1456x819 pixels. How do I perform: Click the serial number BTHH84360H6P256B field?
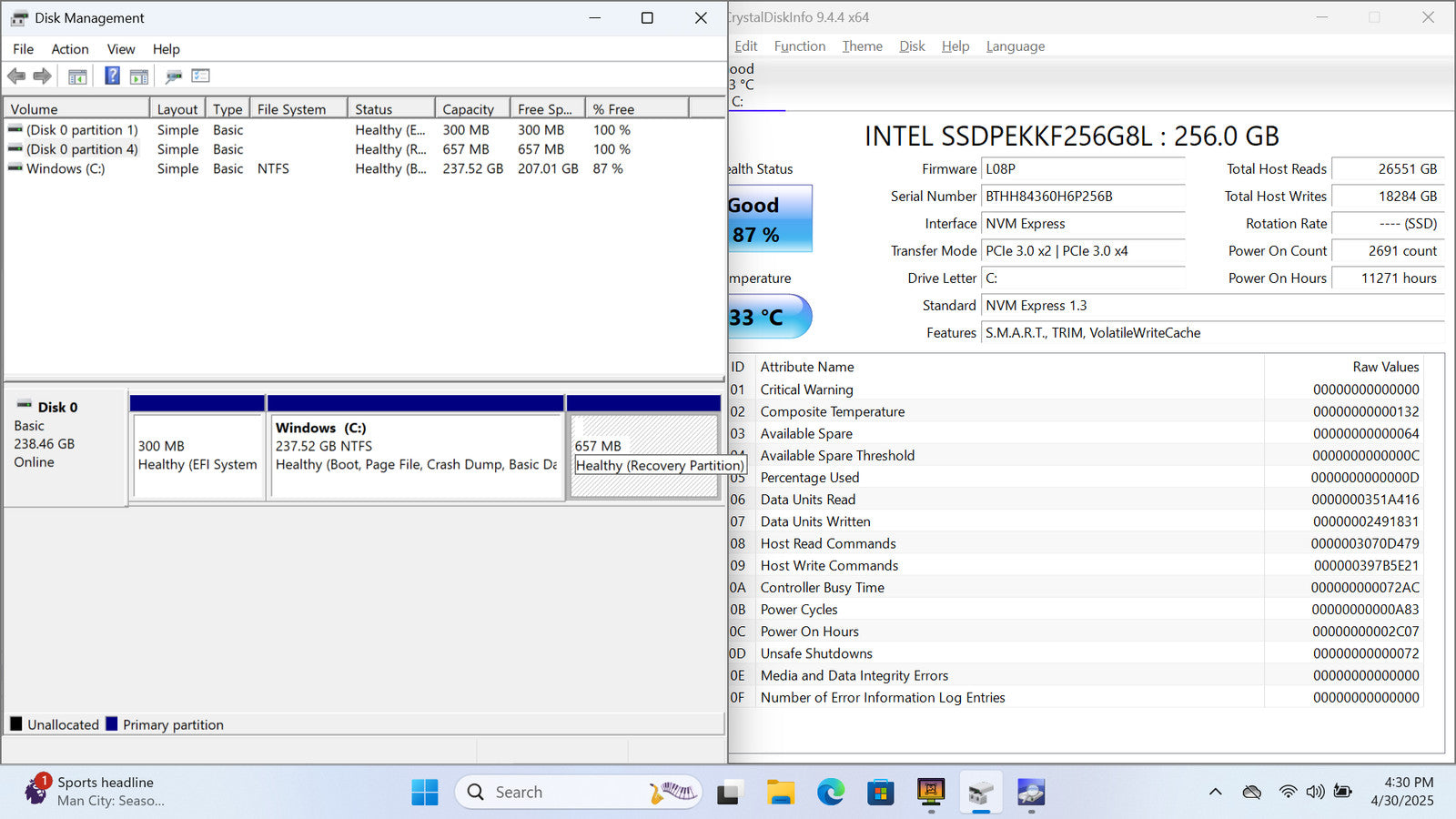coord(1083,197)
